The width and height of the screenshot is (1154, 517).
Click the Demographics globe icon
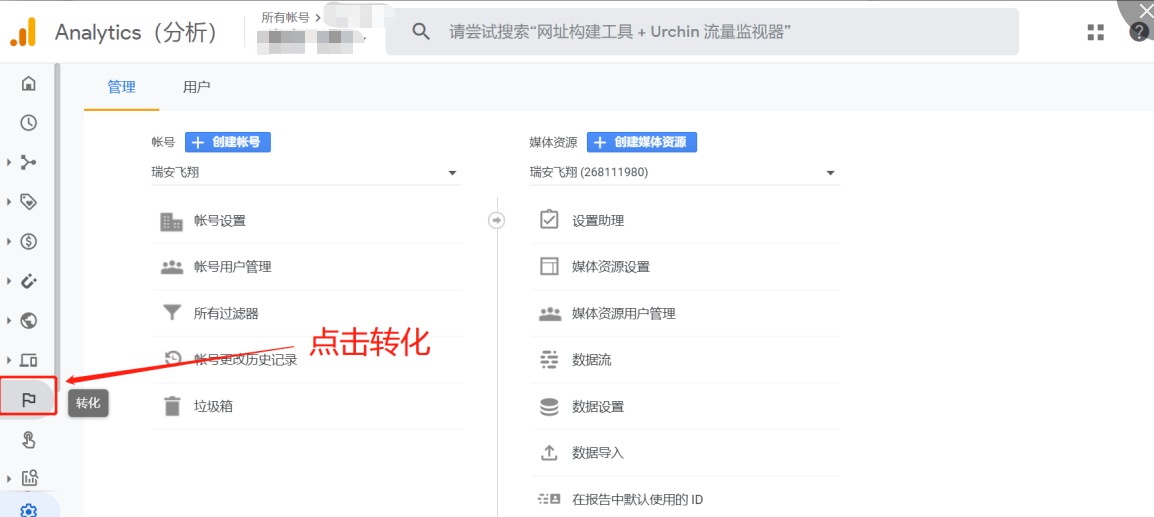[29, 321]
